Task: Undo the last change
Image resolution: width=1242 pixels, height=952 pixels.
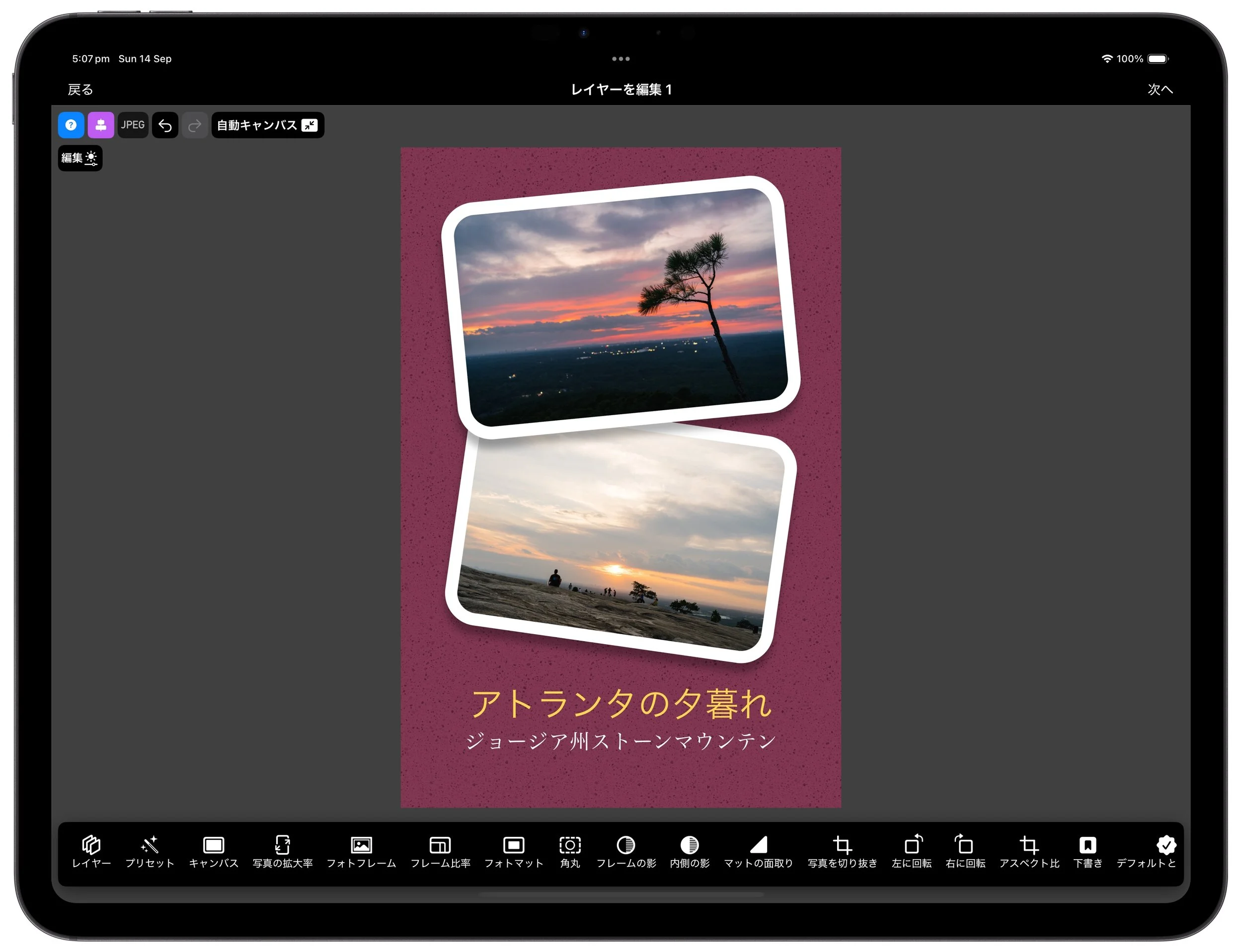Action: click(164, 125)
